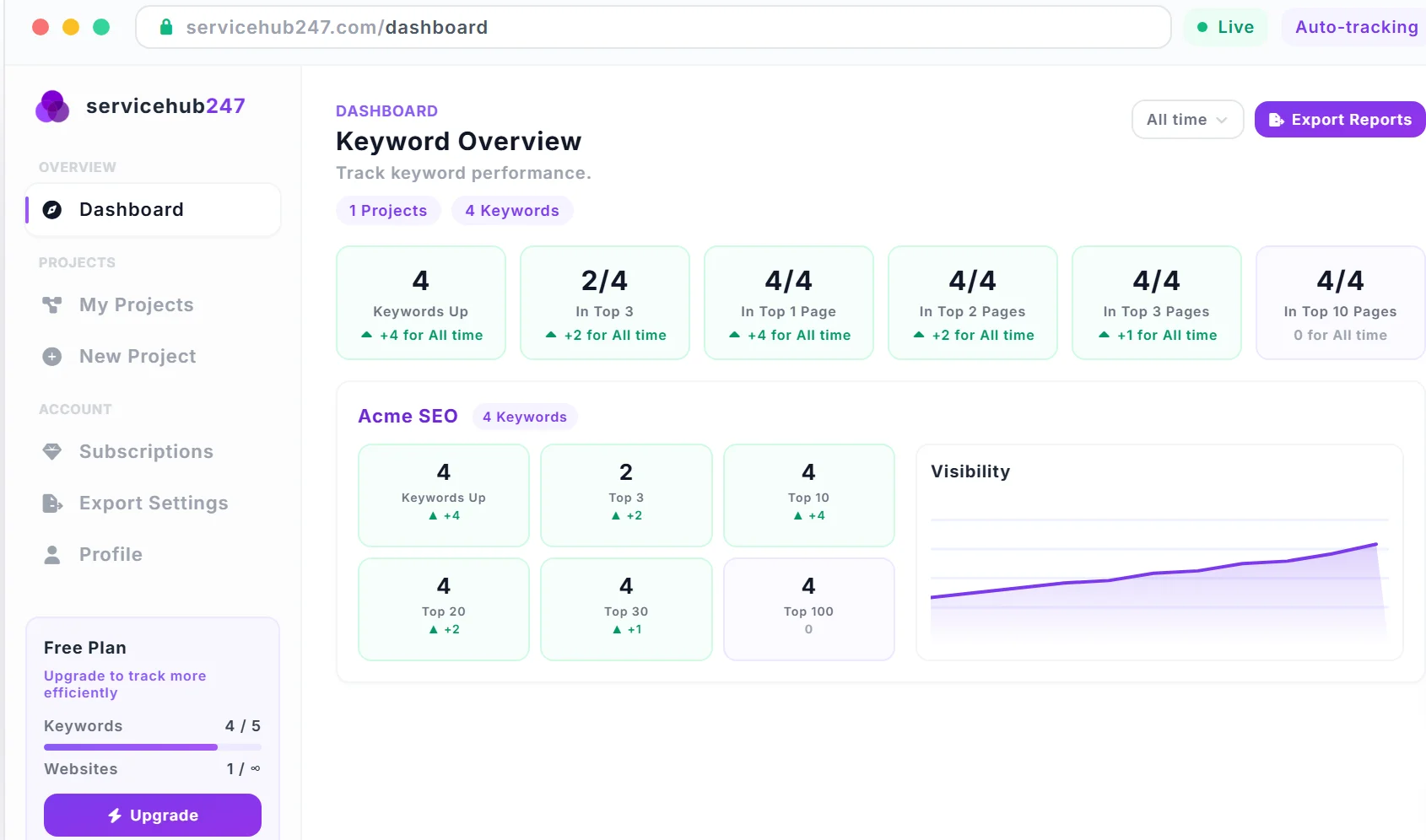Click the 4 Keywords badge beside Acme SEO
Viewport: 1426px width, 840px height.
[x=525, y=417]
